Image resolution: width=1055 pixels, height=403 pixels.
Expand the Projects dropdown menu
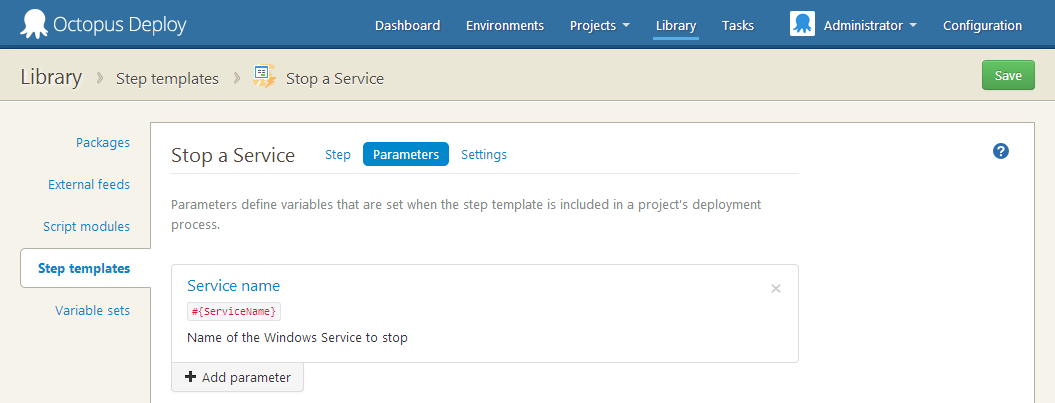coord(599,26)
